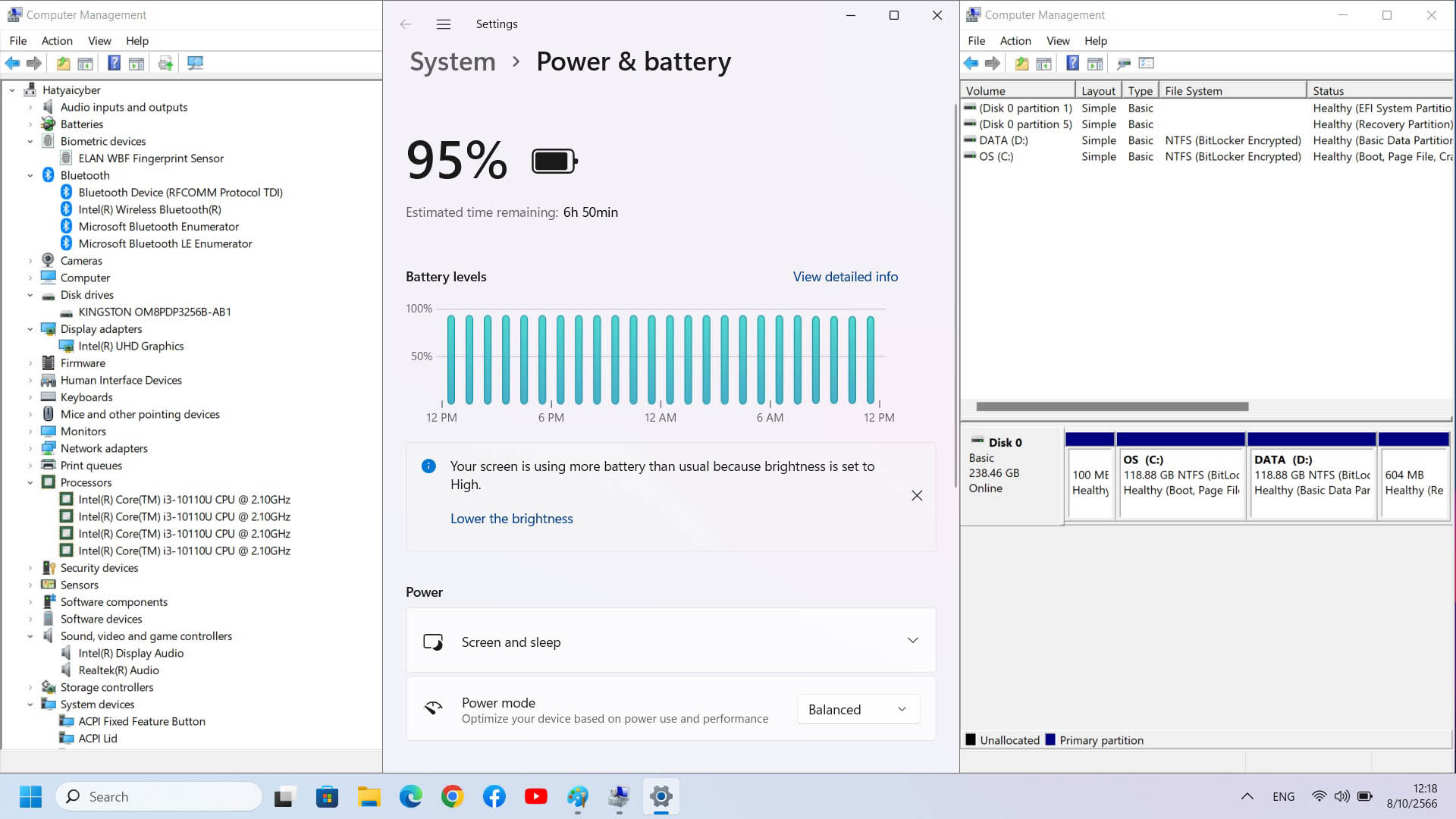The image size is (1456, 819).
Task: Open Help icon in left Computer Management toolbar
Action: 114,64
